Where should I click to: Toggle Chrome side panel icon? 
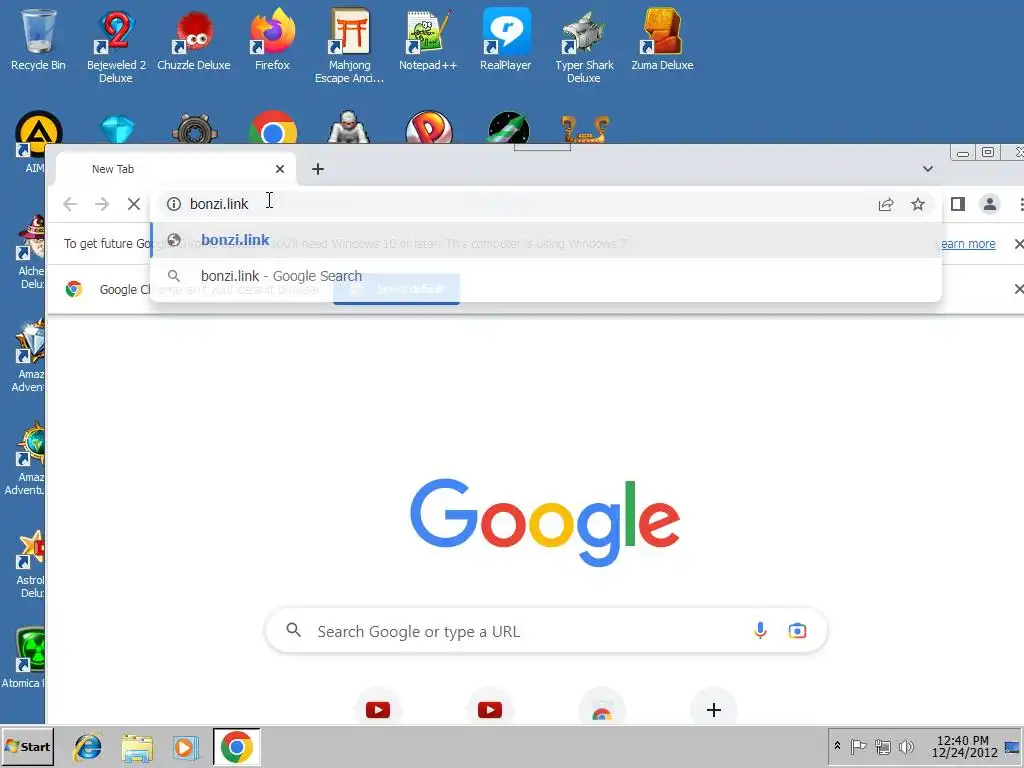[957, 204]
